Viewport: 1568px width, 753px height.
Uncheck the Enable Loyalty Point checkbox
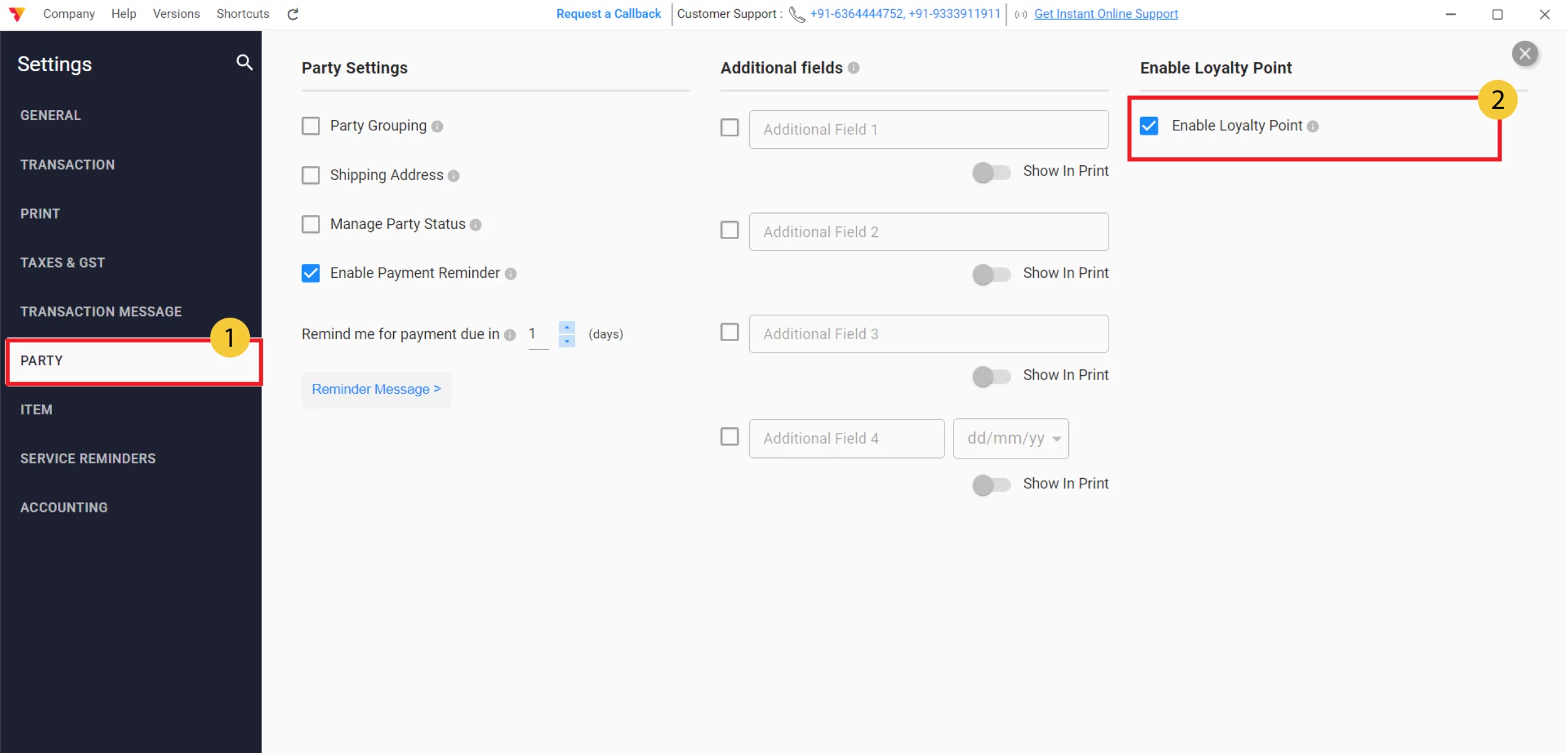(1148, 125)
